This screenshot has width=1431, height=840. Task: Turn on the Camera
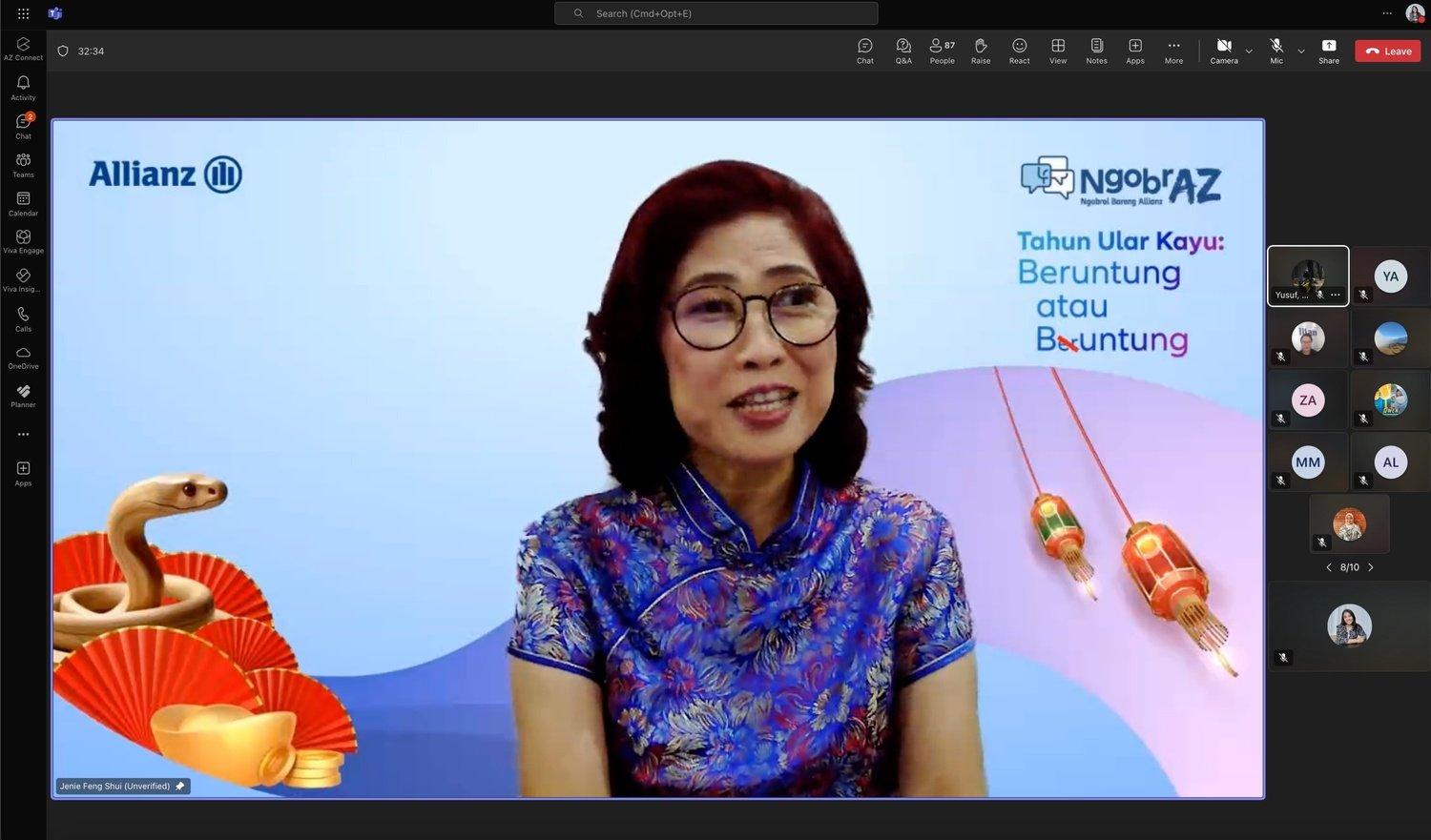(x=1223, y=51)
